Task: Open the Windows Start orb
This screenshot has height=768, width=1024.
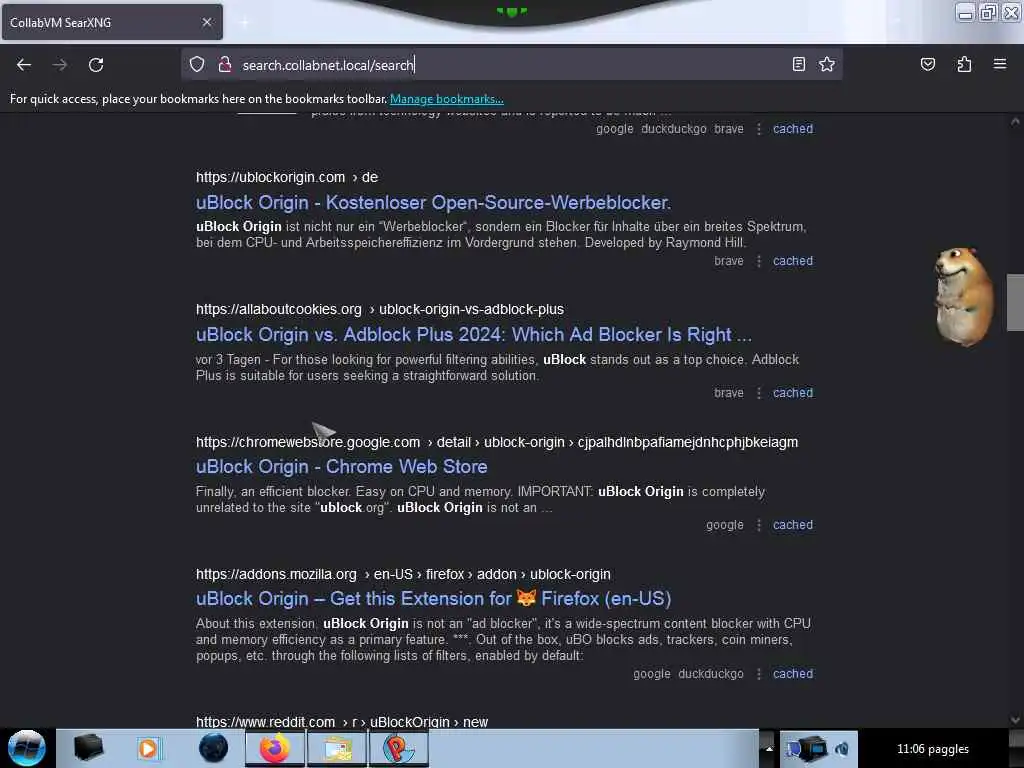Action: pos(26,748)
